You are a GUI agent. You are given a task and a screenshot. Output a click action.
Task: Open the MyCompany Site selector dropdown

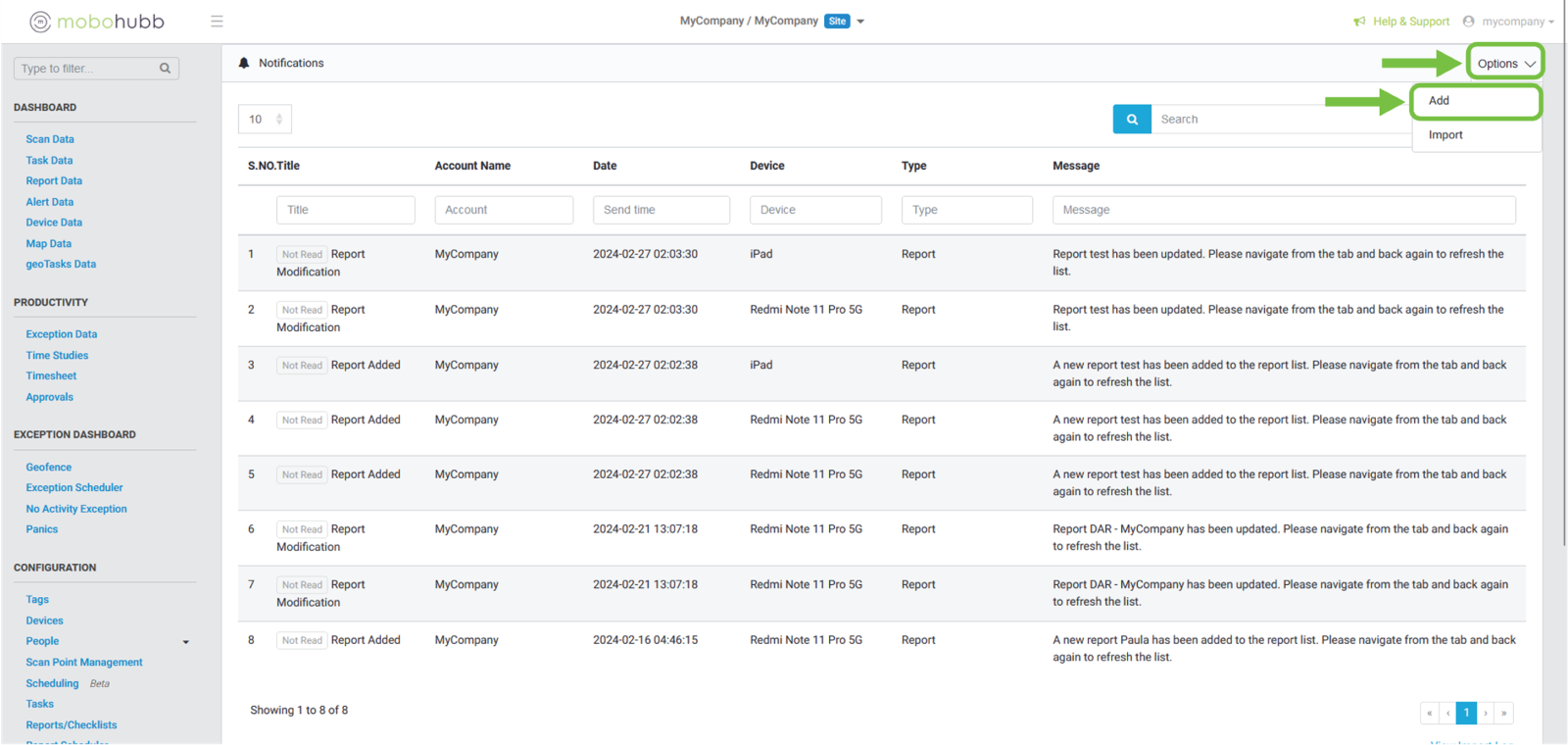pos(860,22)
